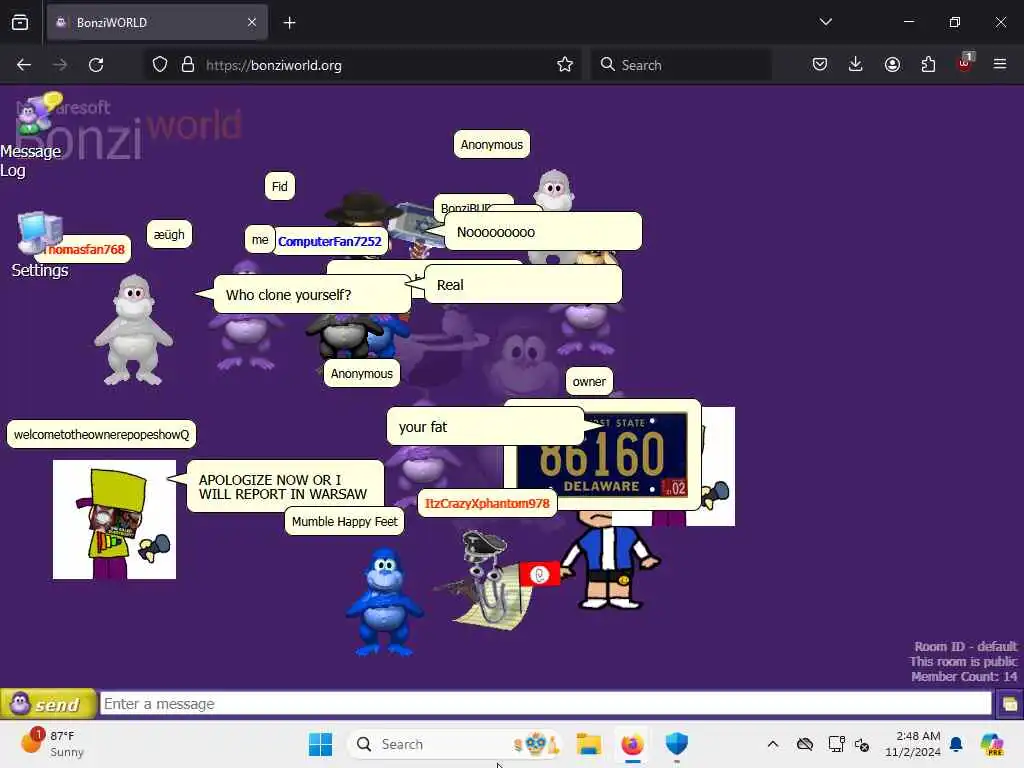Select the BonziWORLD tab

pos(157,22)
